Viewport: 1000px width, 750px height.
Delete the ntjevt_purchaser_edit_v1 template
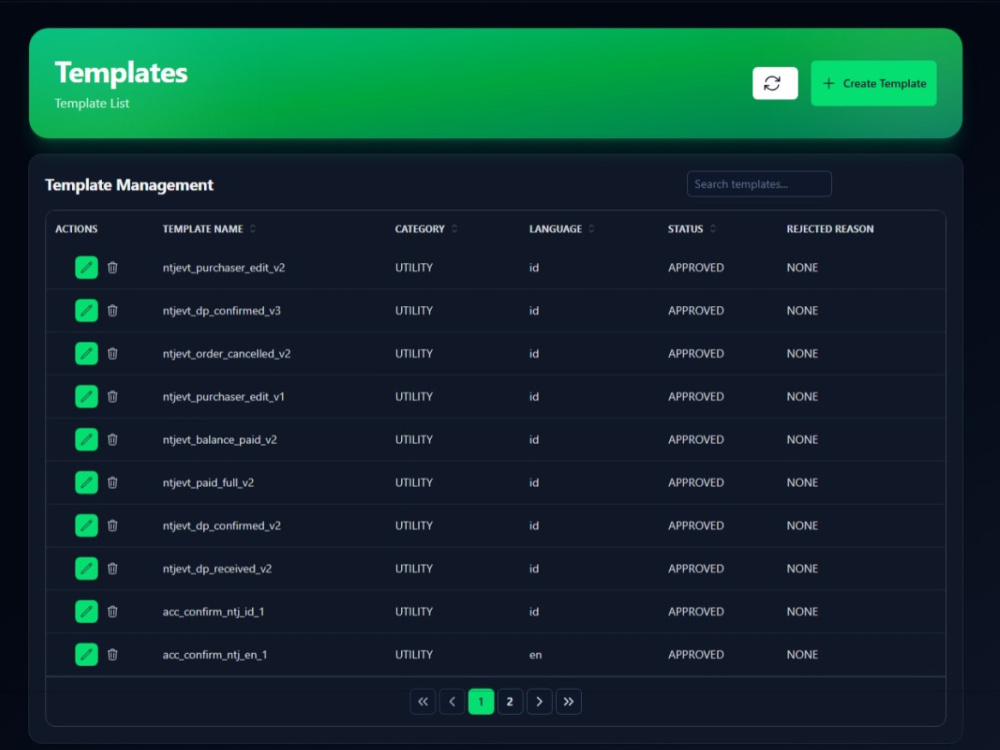coord(112,397)
